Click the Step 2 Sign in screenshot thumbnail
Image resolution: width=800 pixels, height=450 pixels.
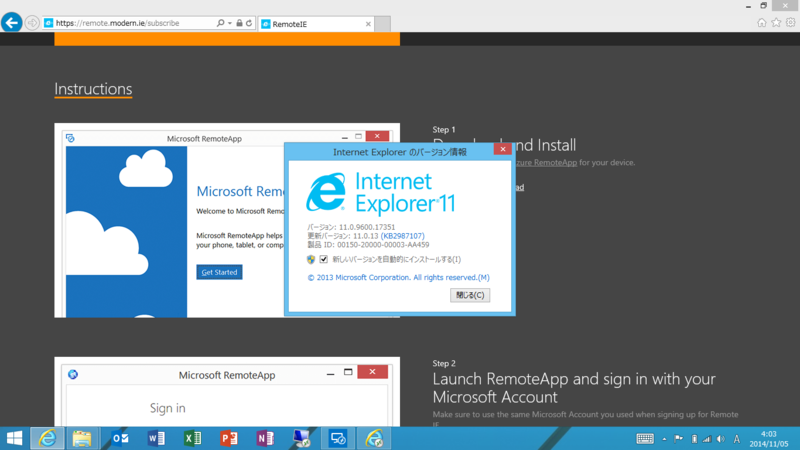coord(227,392)
